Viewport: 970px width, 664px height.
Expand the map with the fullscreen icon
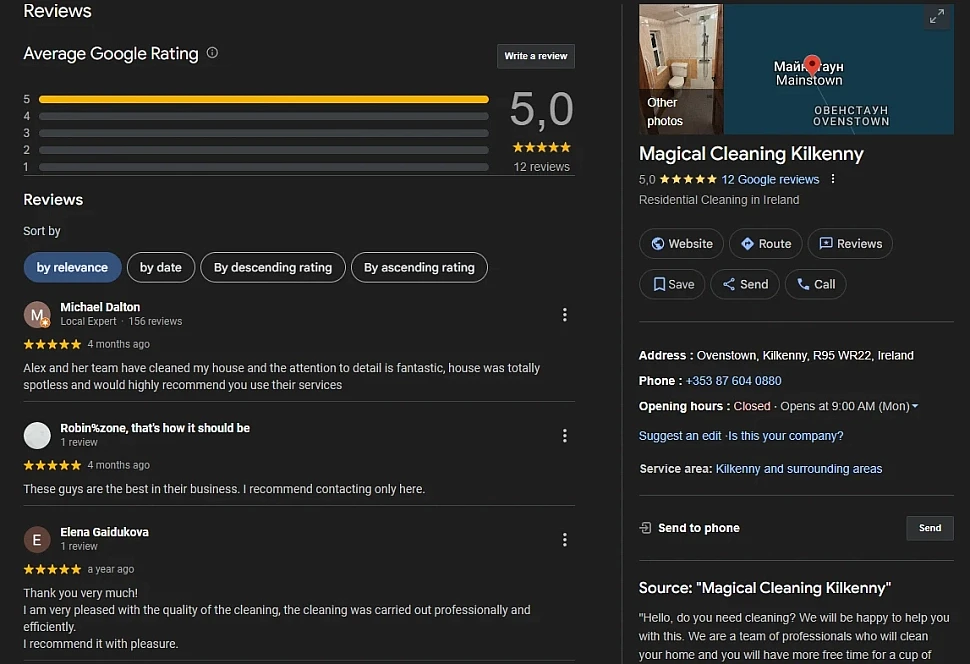(937, 16)
